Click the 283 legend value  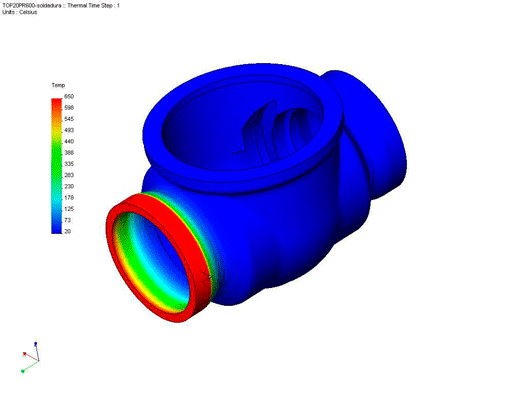(69, 175)
